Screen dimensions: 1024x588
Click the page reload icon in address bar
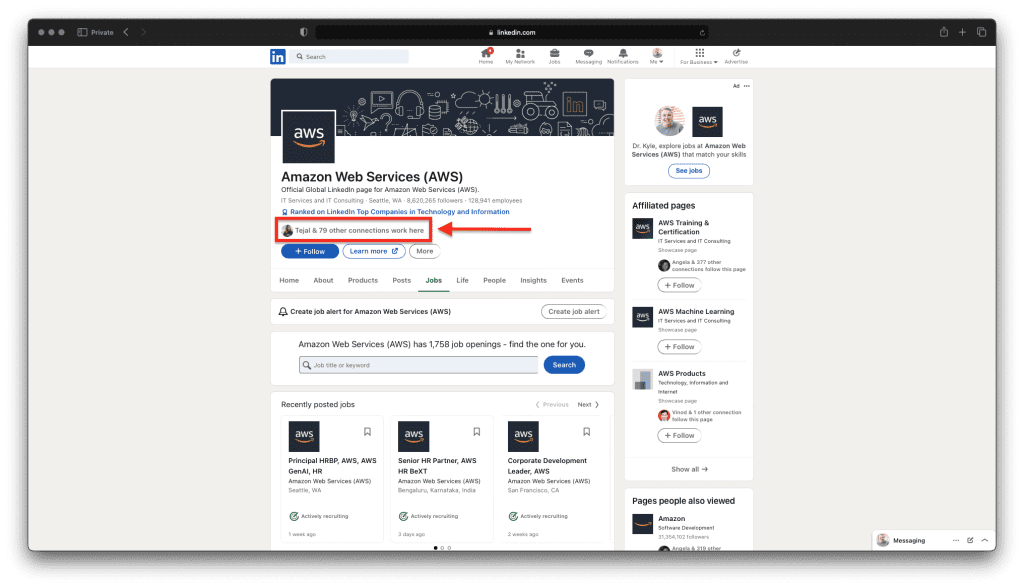point(702,33)
